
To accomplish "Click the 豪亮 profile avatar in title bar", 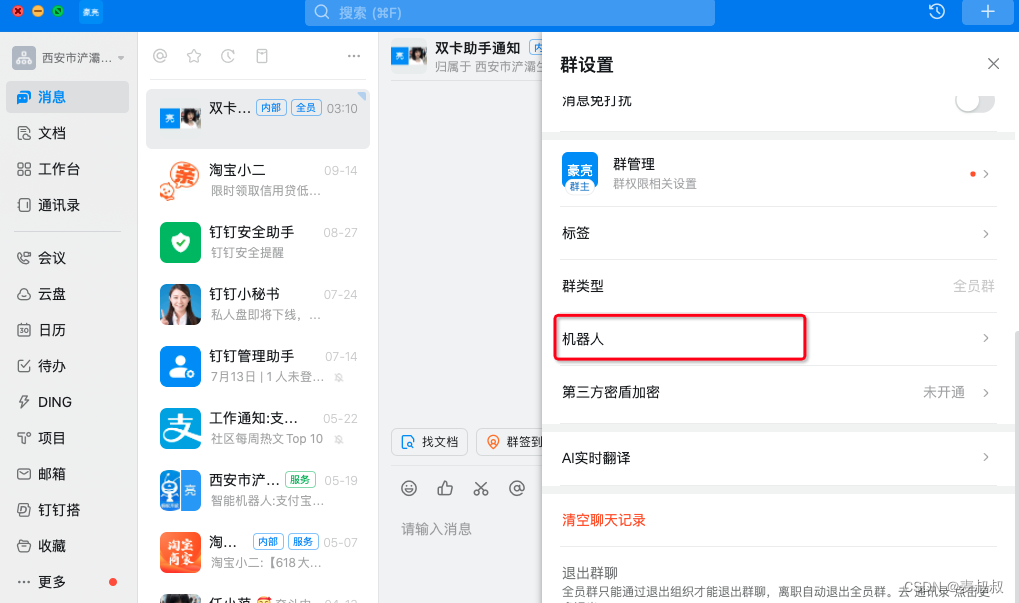I will (x=91, y=12).
